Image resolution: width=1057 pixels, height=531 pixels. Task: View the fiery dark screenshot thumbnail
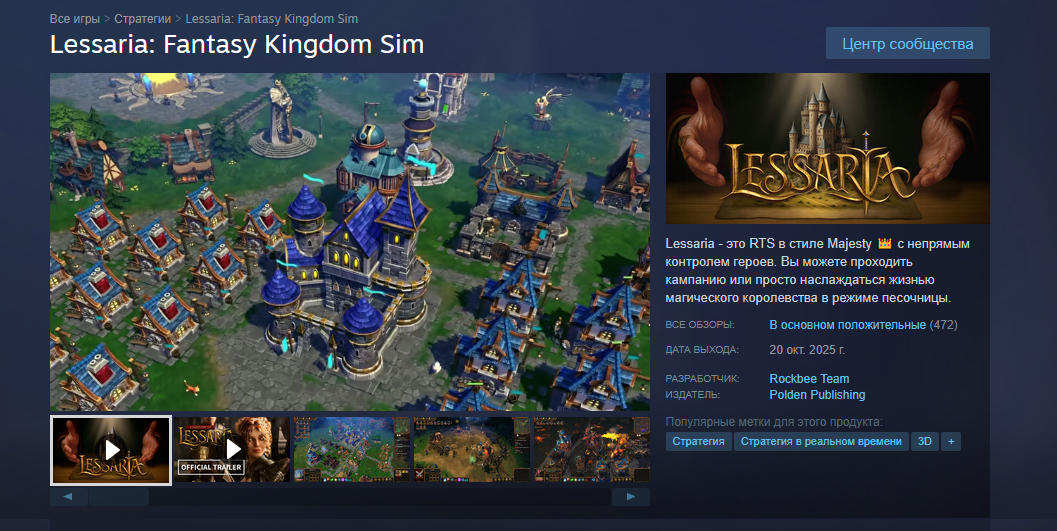tap(591, 449)
